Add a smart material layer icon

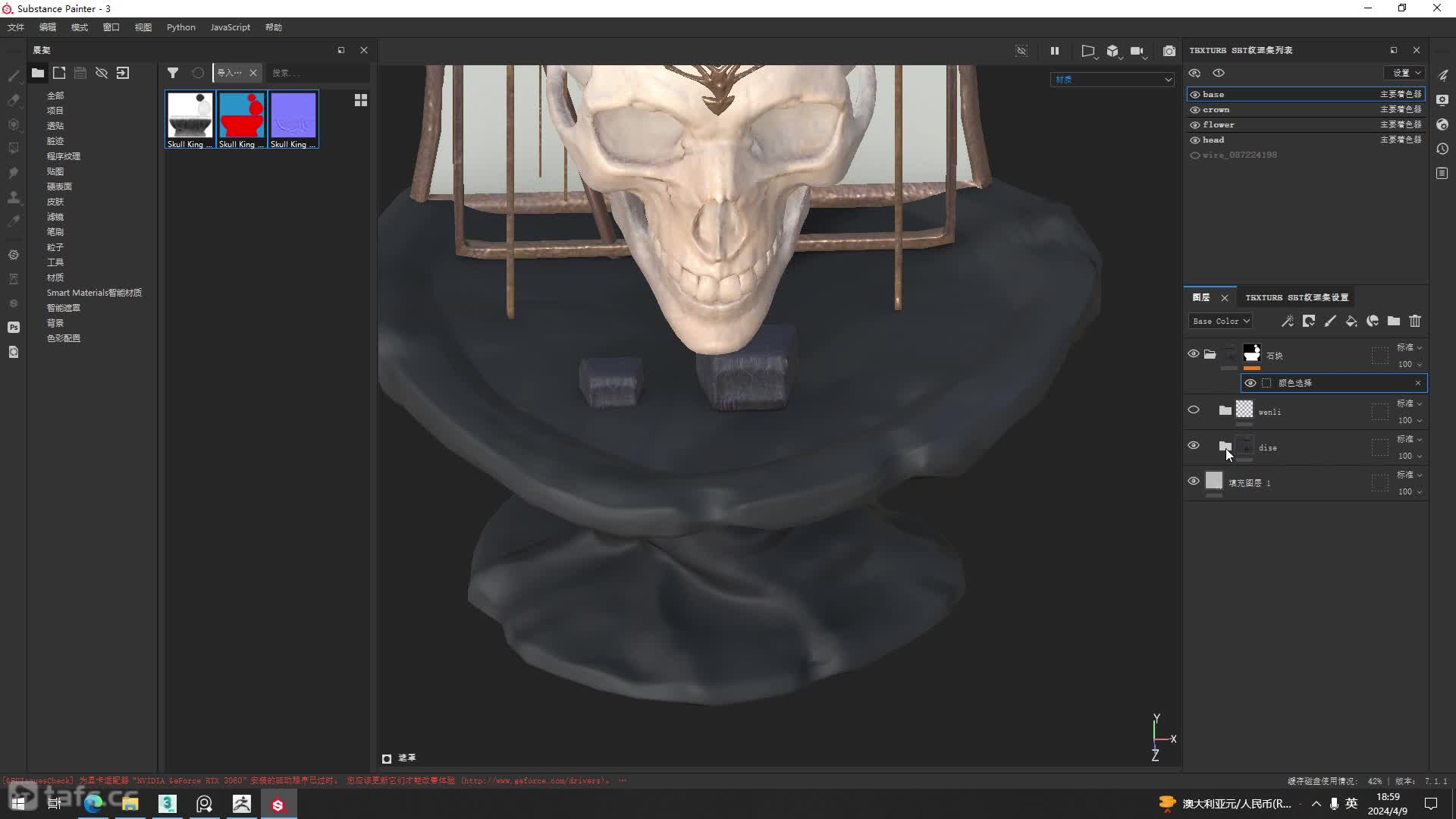pos(1373,322)
